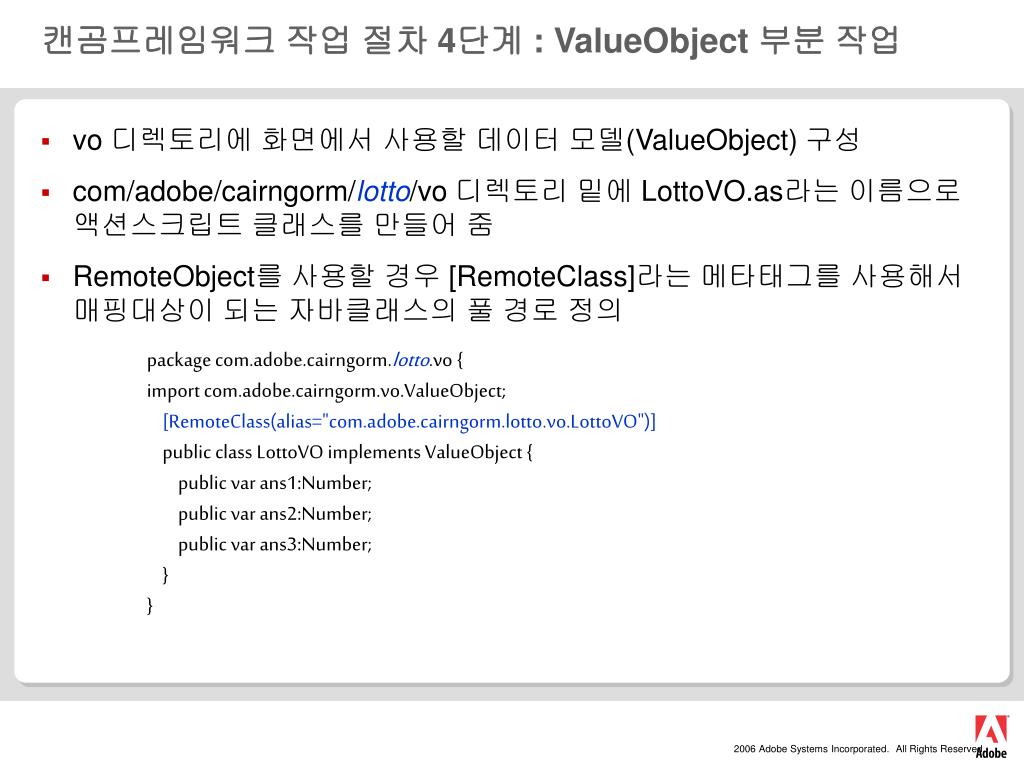The image size is (1024, 768).
Task: Click the italic blue 'lotto' in the directory path
Action: (x=383, y=192)
